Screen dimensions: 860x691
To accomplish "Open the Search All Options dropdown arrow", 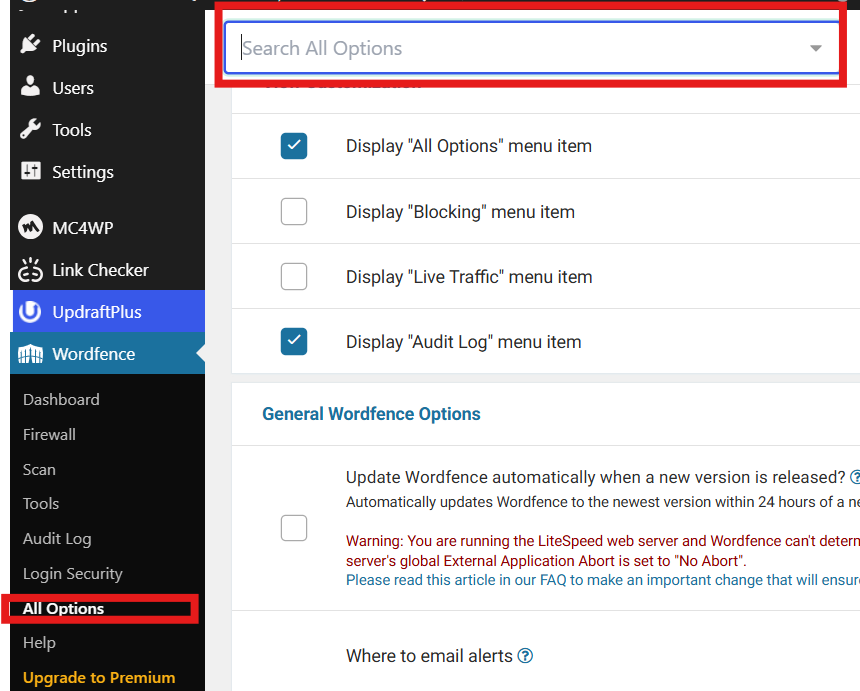I will pos(816,48).
